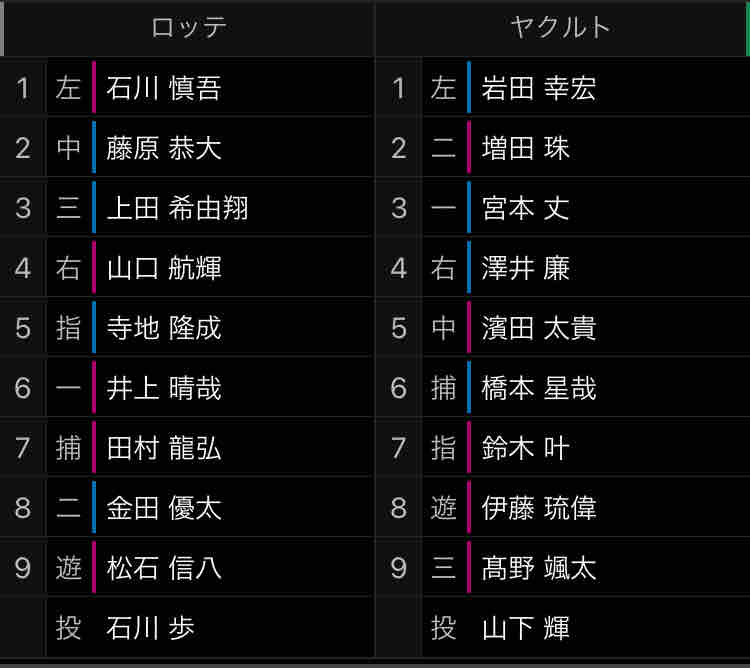Open Yakult leadoff 岩田 幸宏
The height and width of the screenshot is (668, 750).
pyautogui.click(x=539, y=88)
